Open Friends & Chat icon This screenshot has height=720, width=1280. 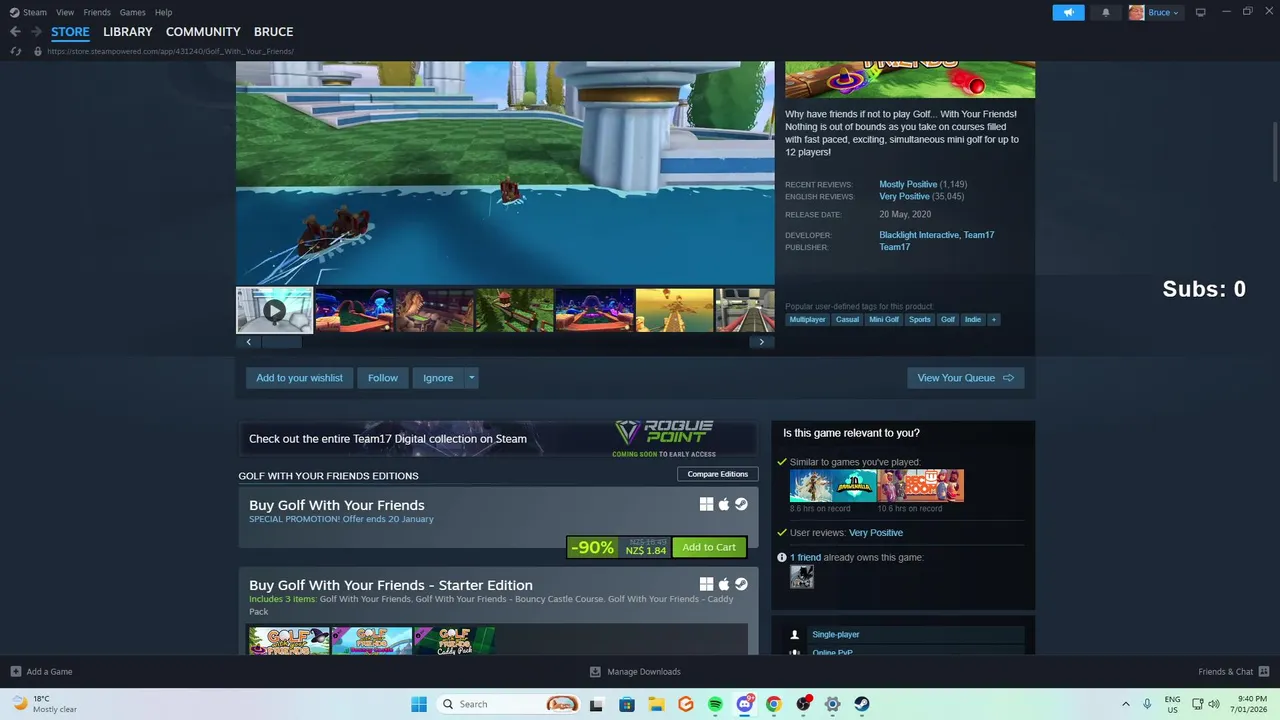[x=1264, y=672]
